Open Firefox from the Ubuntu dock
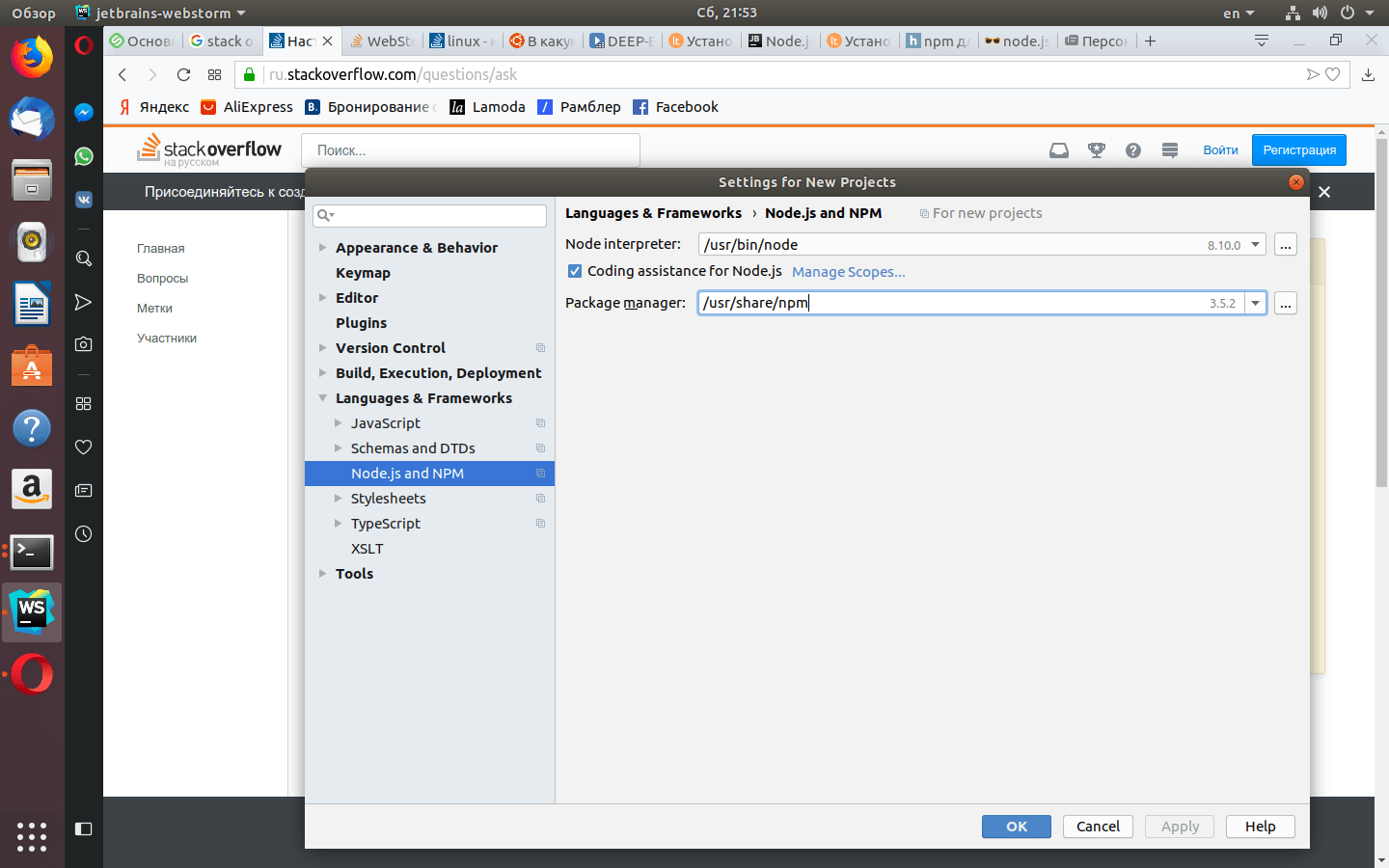Screen dimensions: 1389x868 [x=32, y=57]
